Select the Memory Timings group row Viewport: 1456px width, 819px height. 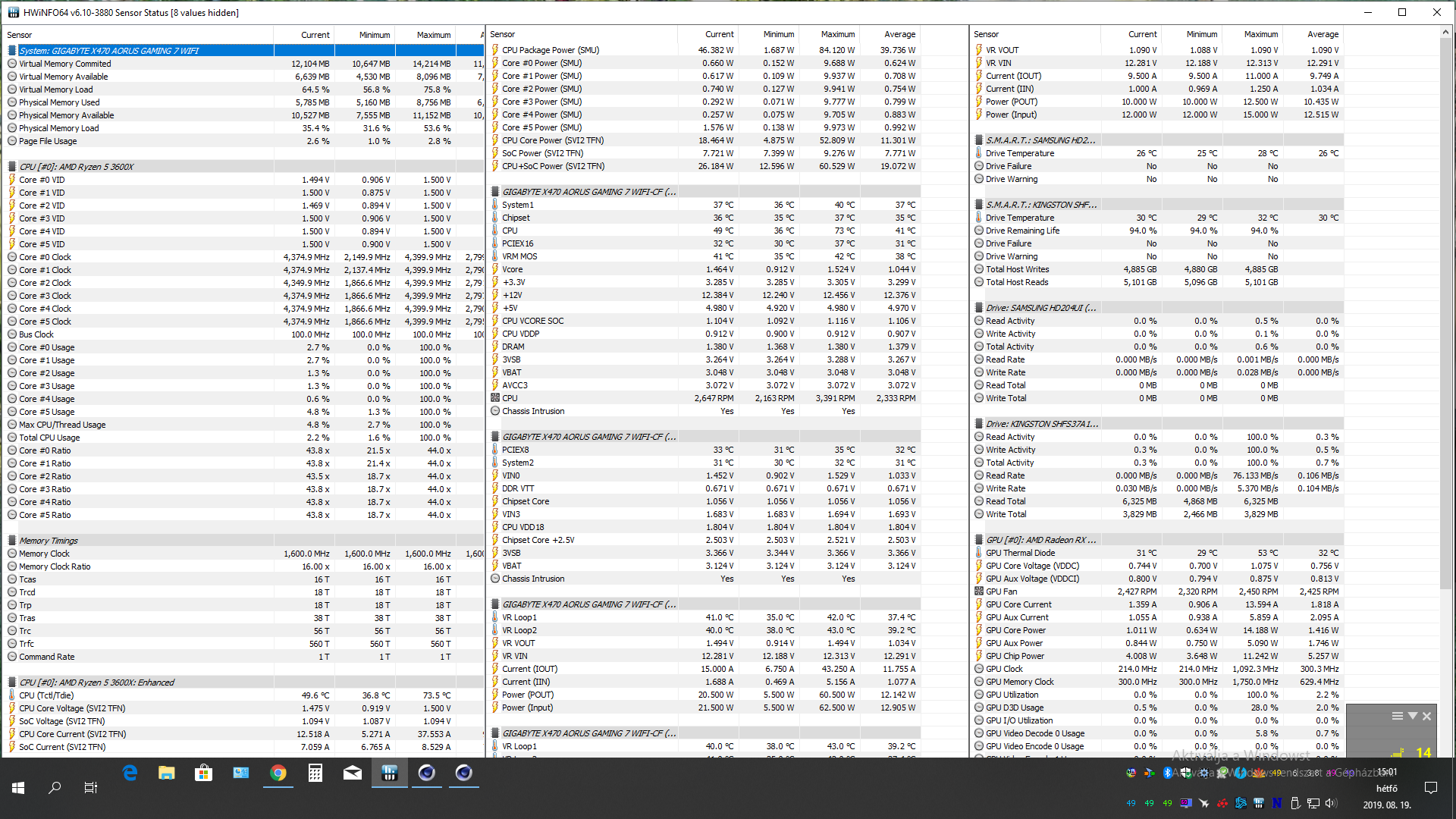tap(245, 541)
